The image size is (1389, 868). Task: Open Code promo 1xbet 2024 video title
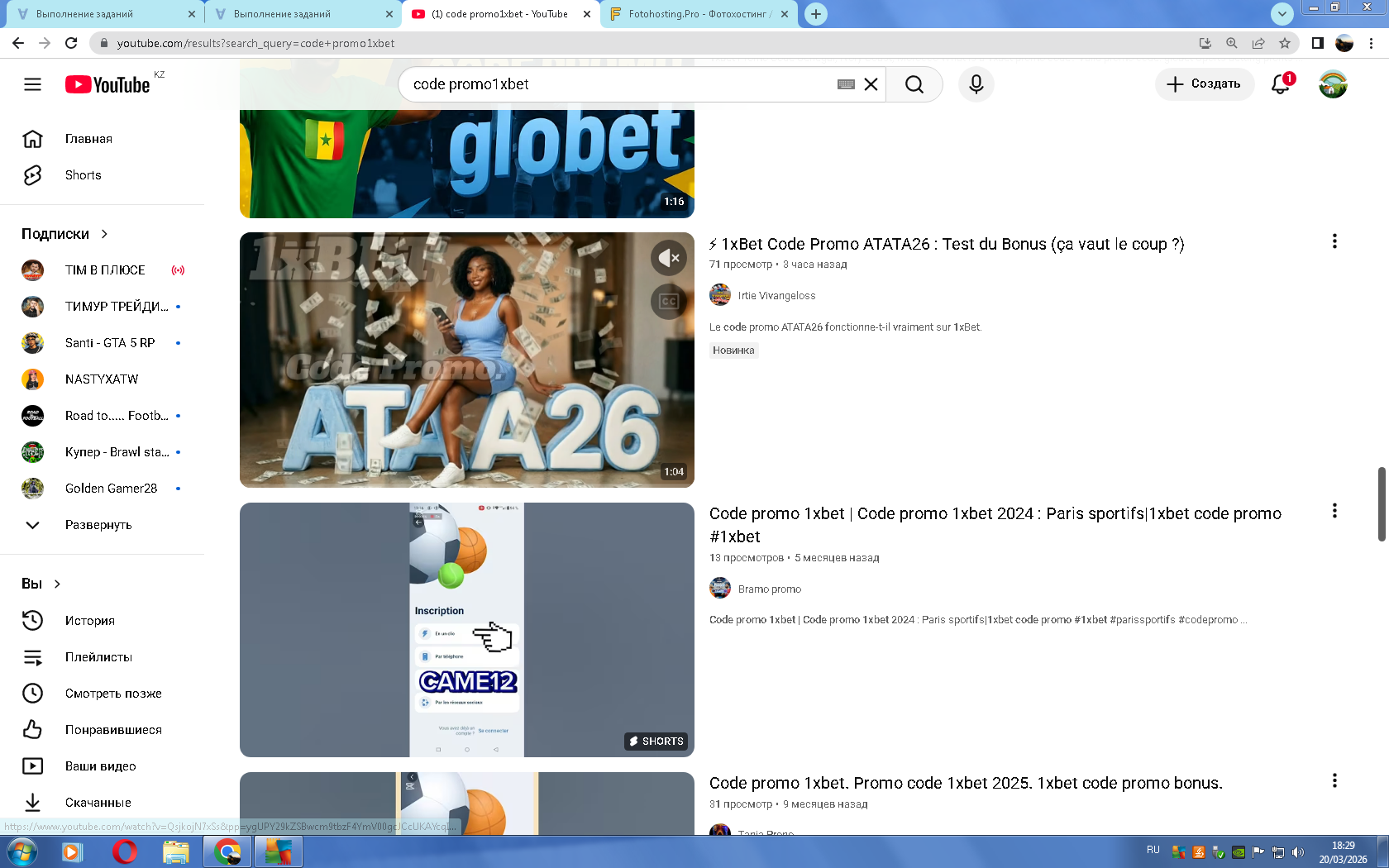995,525
